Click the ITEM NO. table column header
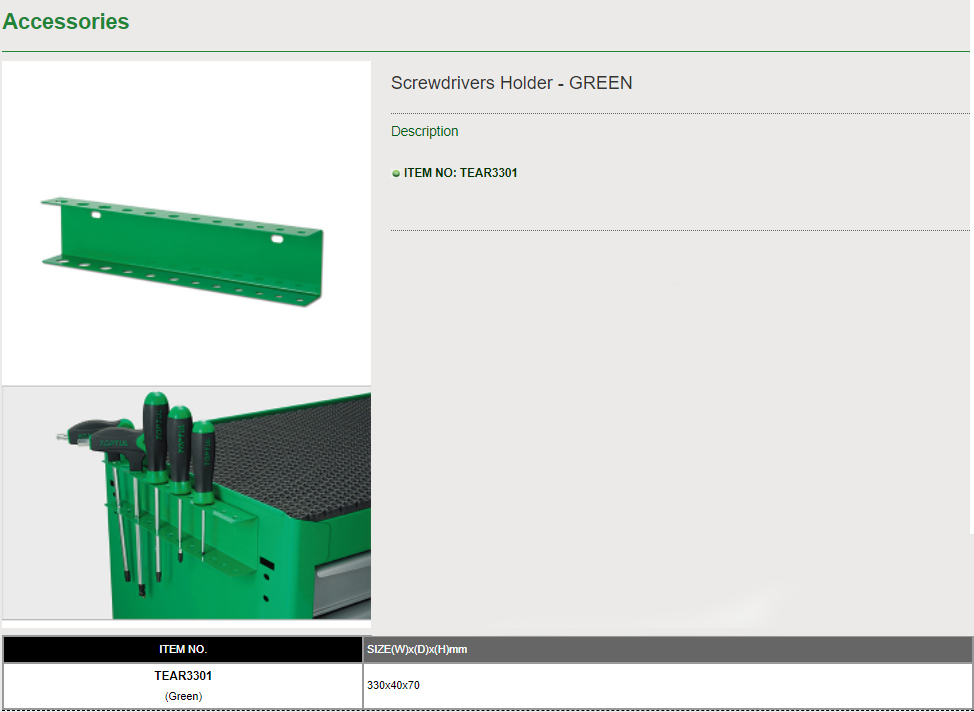974x712 pixels. point(183,650)
